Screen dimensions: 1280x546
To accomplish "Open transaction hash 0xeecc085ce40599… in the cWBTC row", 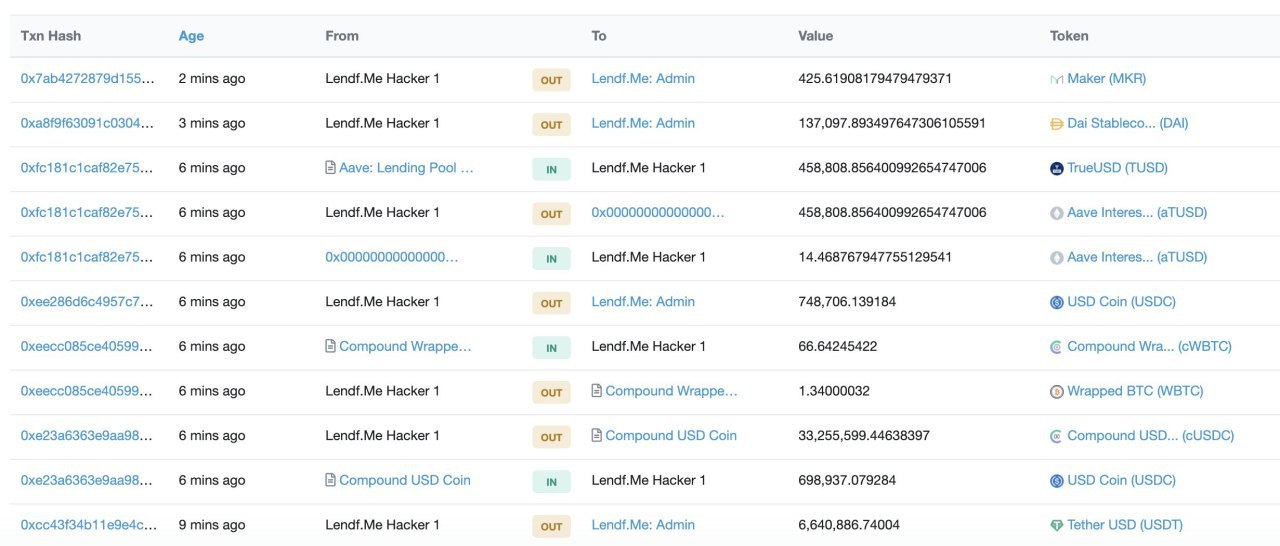I will [x=88, y=347].
